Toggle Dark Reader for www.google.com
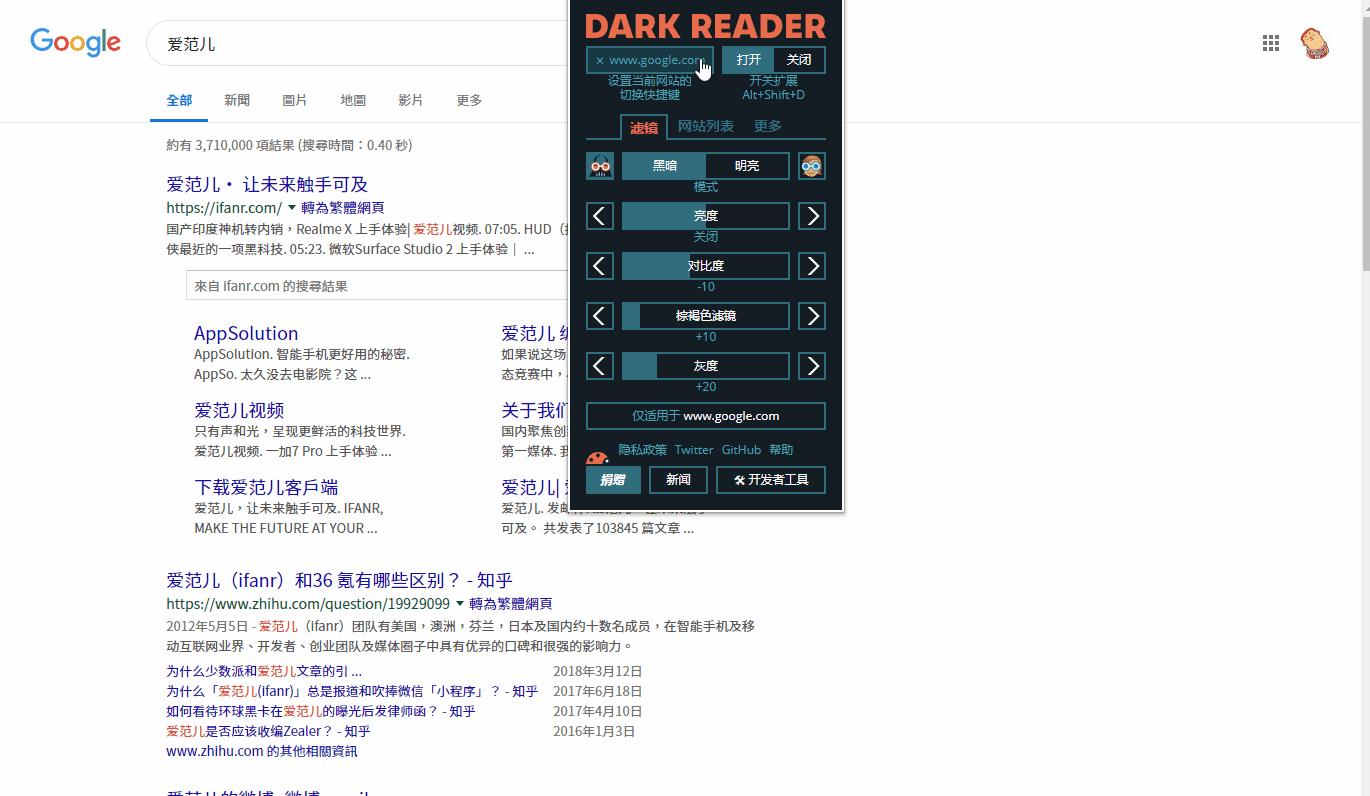 point(650,60)
